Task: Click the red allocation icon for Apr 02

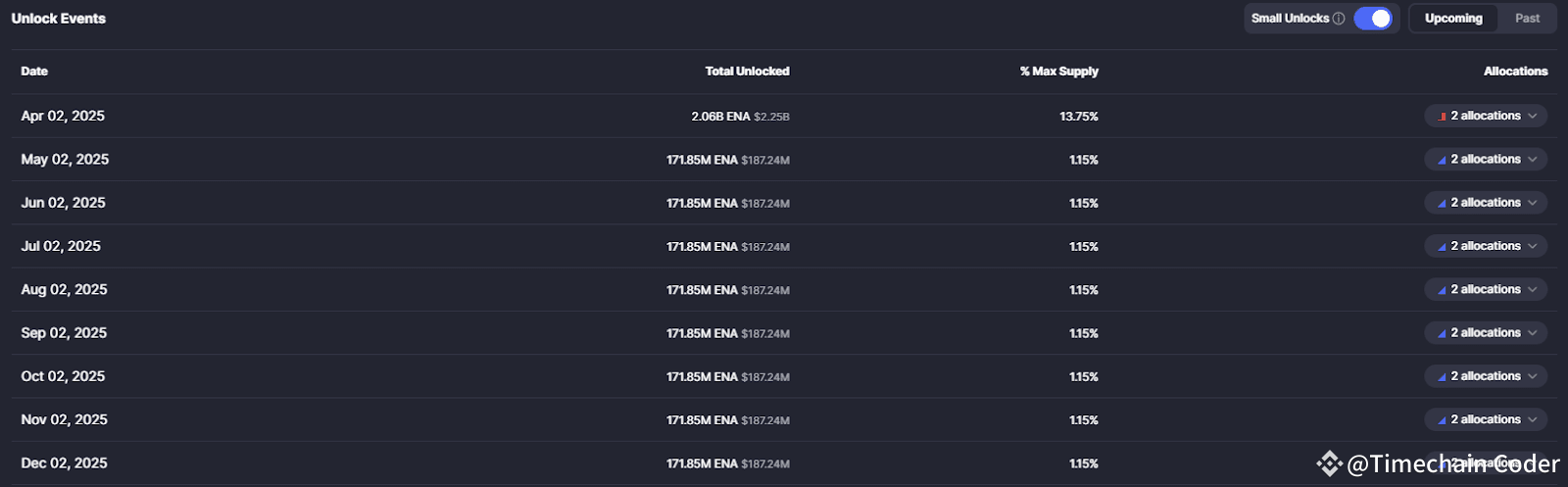Action: point(1443,117)
